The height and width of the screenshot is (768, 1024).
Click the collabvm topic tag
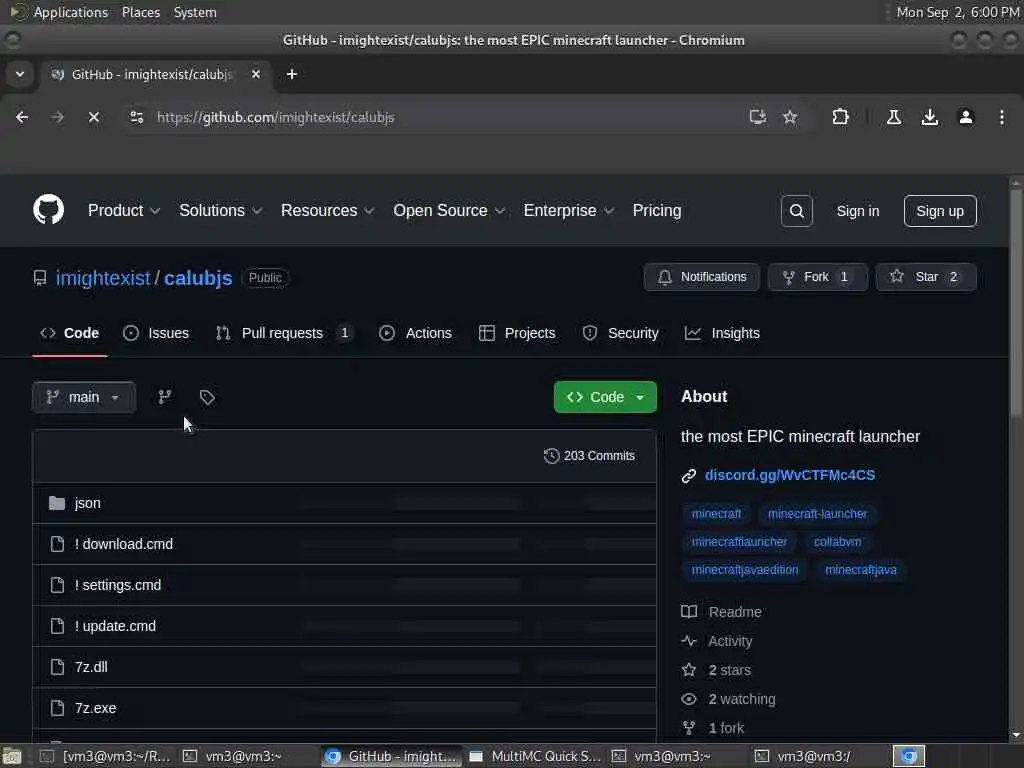837,542
